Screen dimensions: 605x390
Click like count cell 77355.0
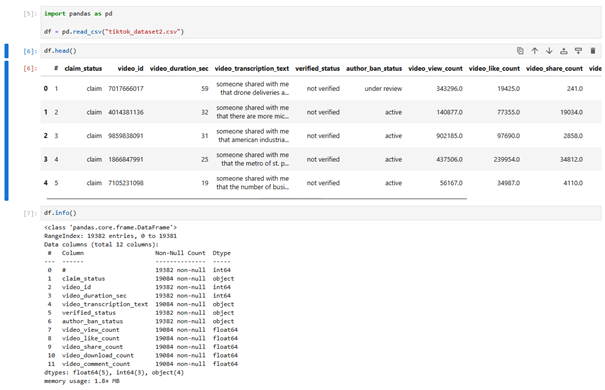pyautogui.click(x=509, y=112)
